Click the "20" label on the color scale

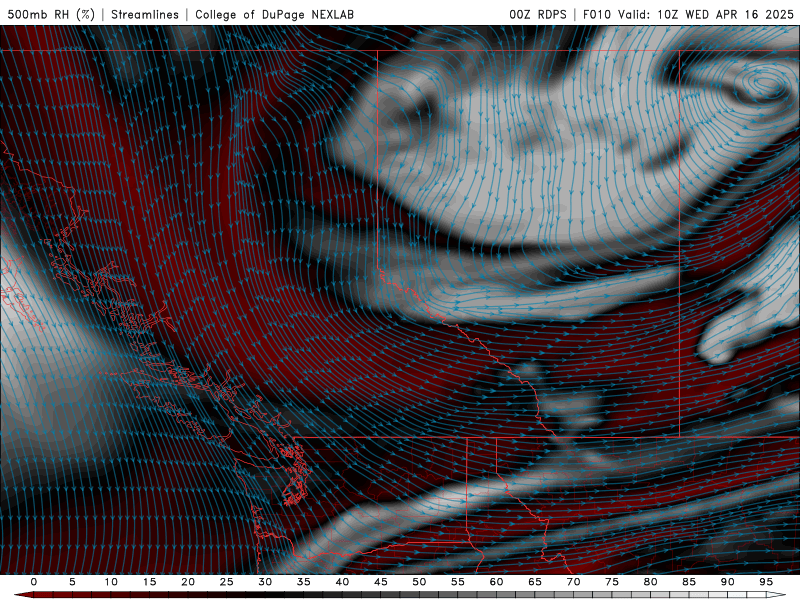[188, 582]
